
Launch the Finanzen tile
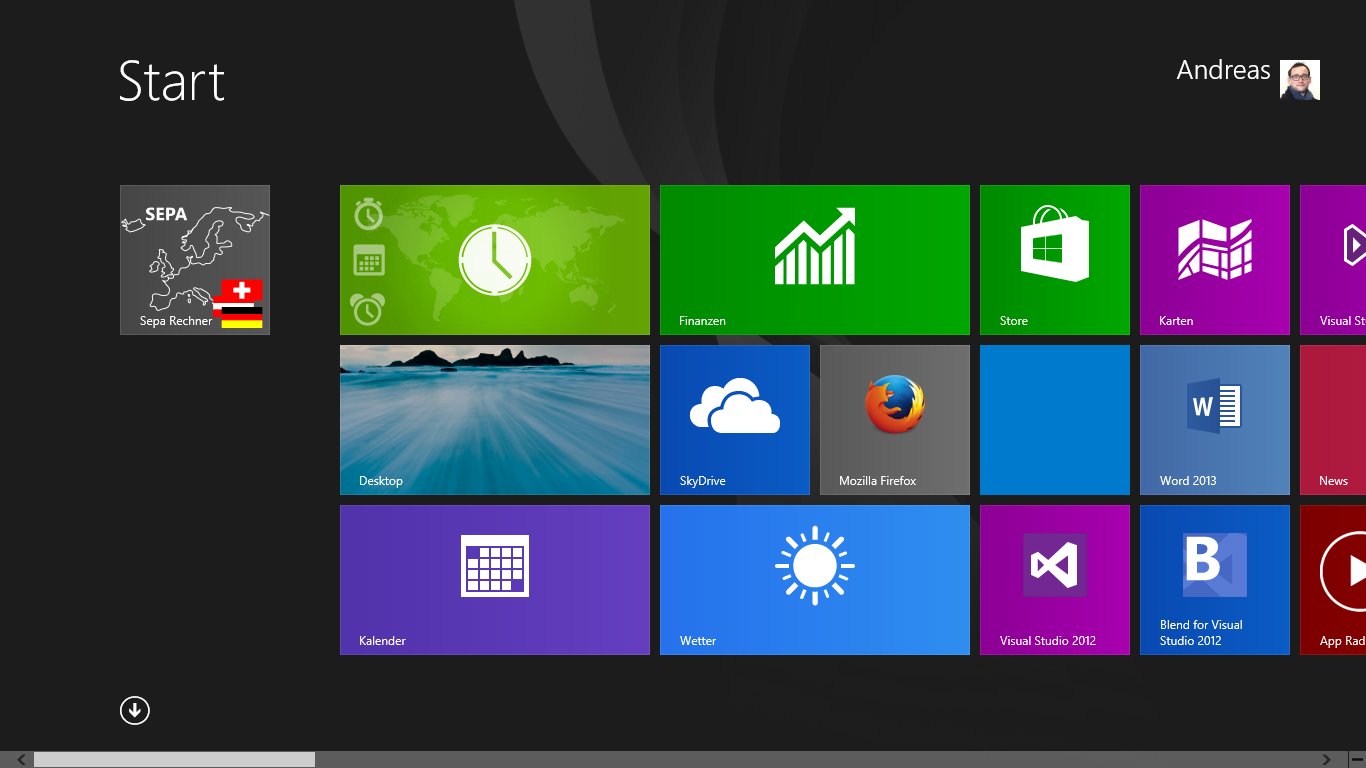tap(815, 260)
